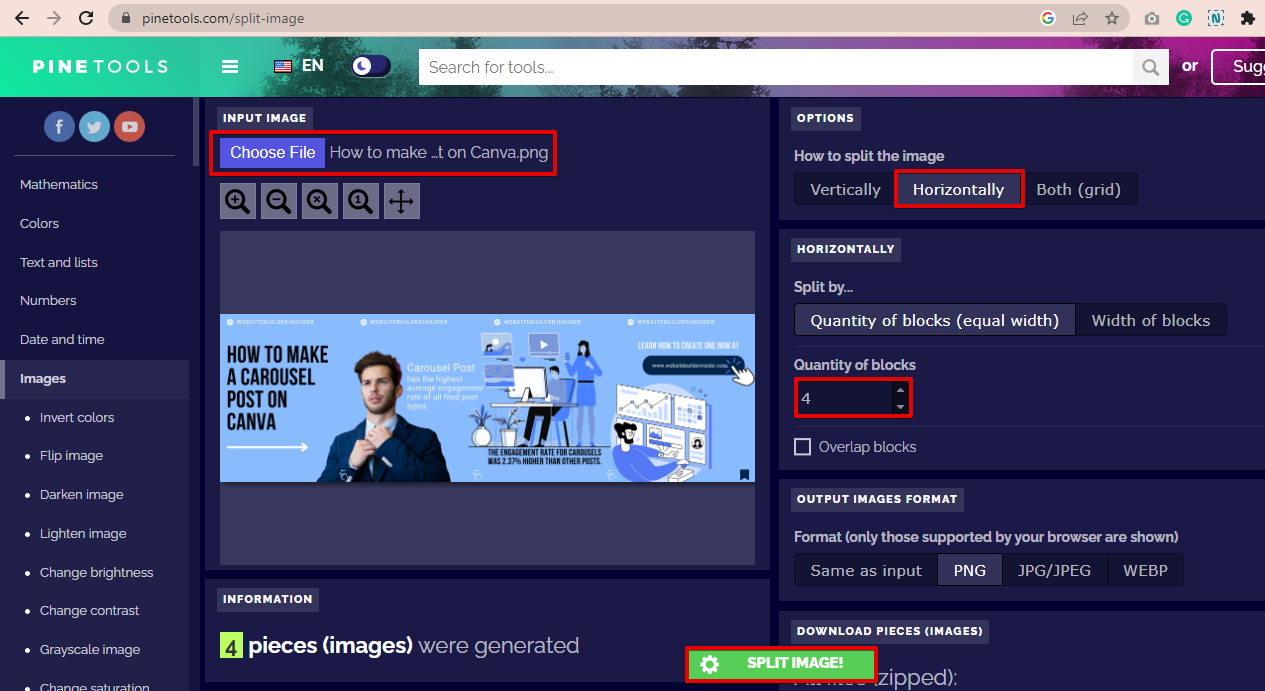Click the Google icon in address bar

[x=1048, y=18]
